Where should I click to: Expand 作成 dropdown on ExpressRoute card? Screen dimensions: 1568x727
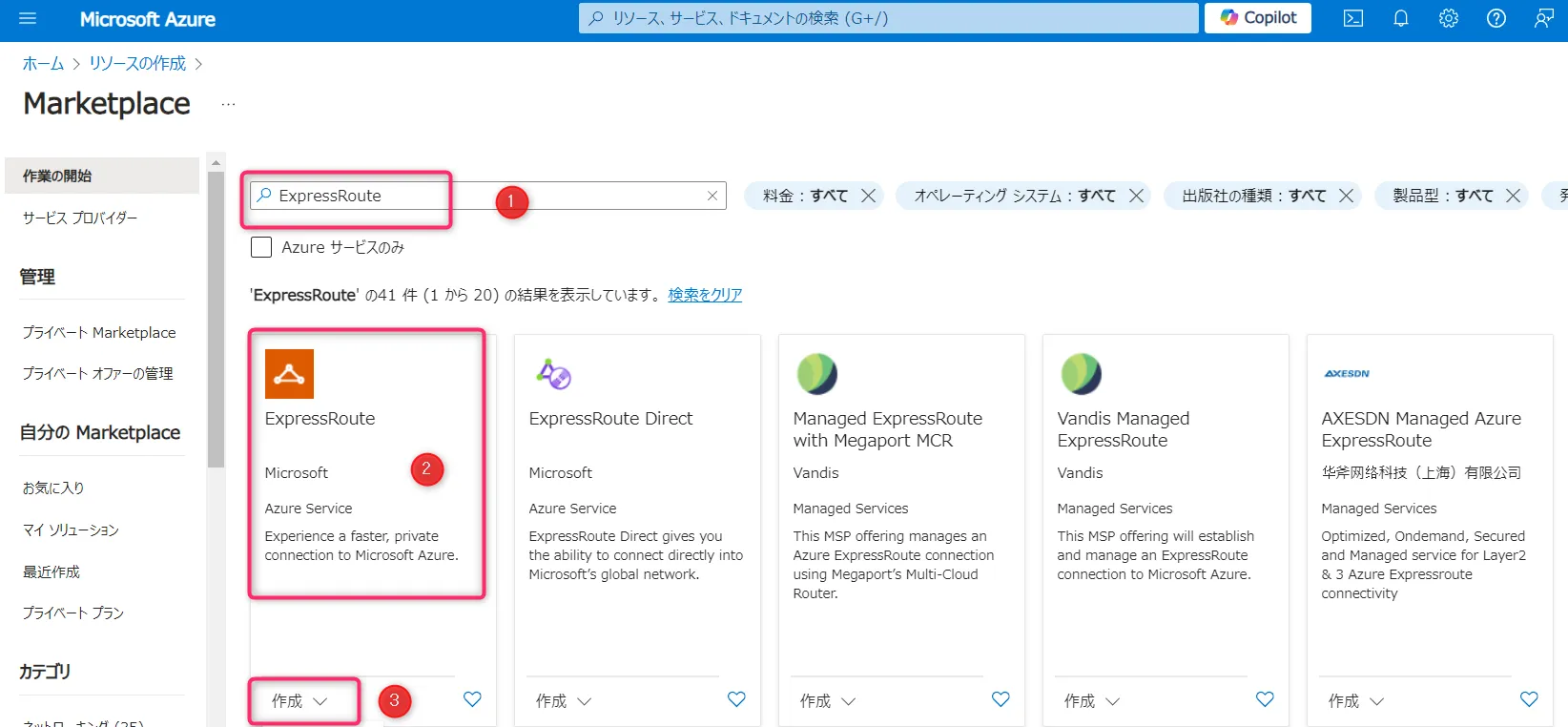tap(299, 701)
